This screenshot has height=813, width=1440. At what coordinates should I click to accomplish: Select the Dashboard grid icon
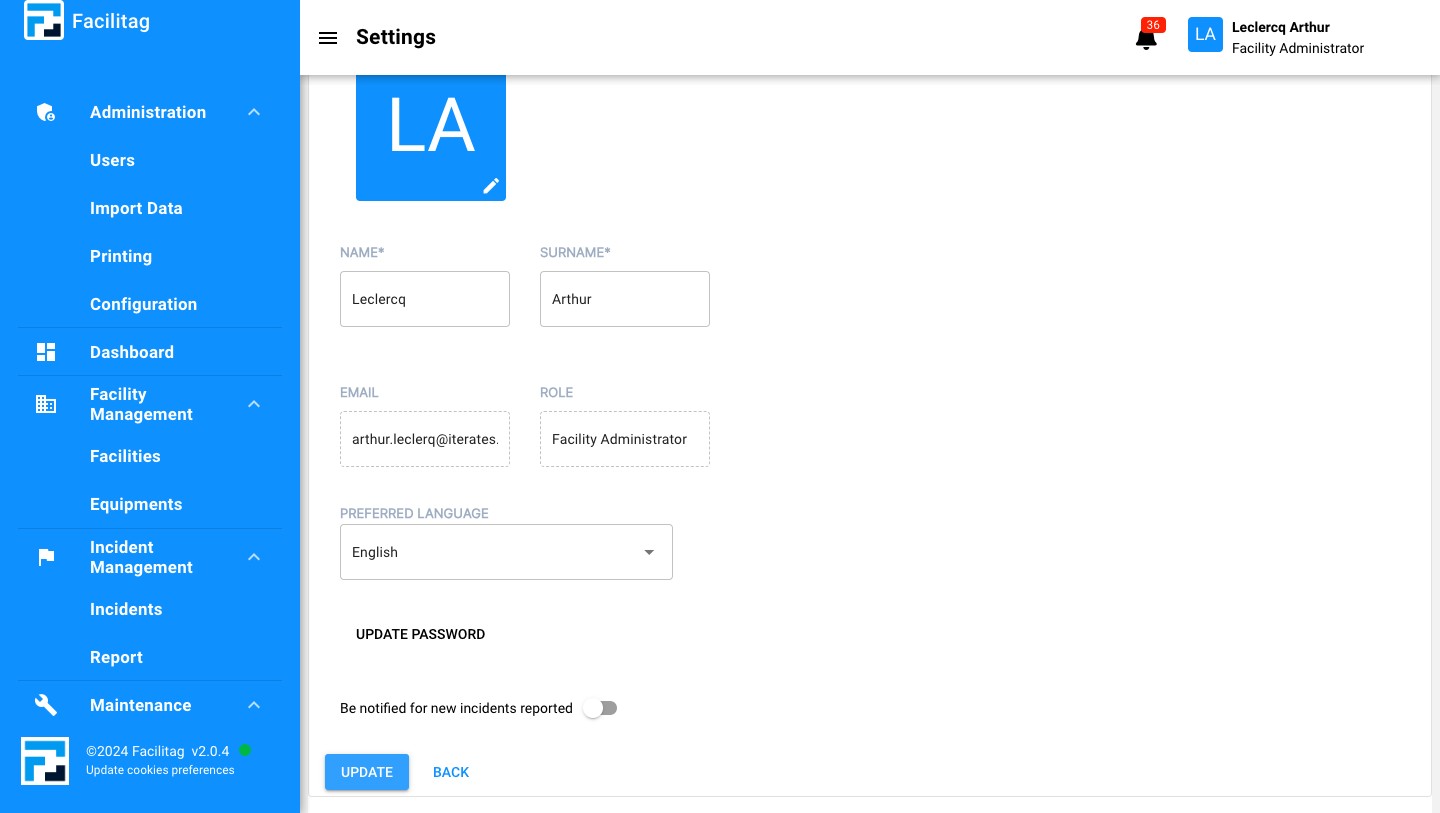point(46,352)
